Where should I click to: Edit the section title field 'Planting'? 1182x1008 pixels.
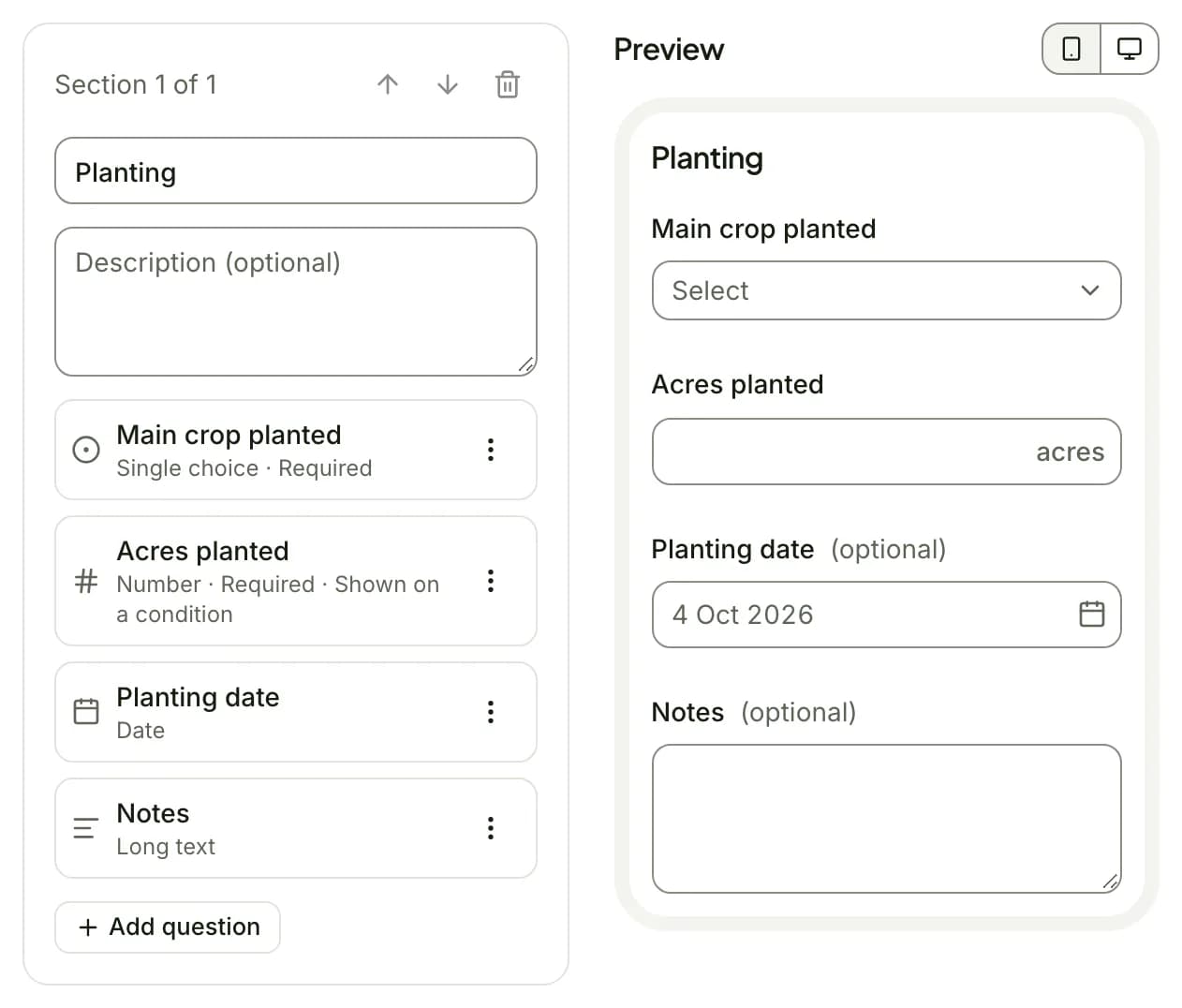296,170
